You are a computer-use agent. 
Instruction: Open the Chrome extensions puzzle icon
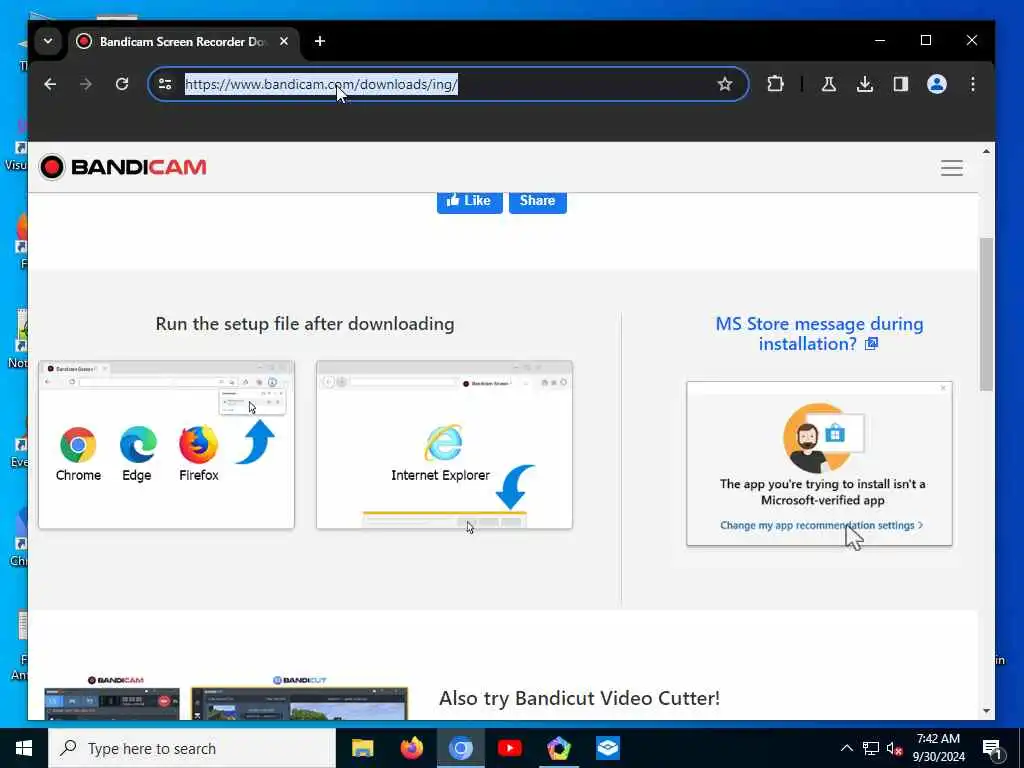[775, 84]
